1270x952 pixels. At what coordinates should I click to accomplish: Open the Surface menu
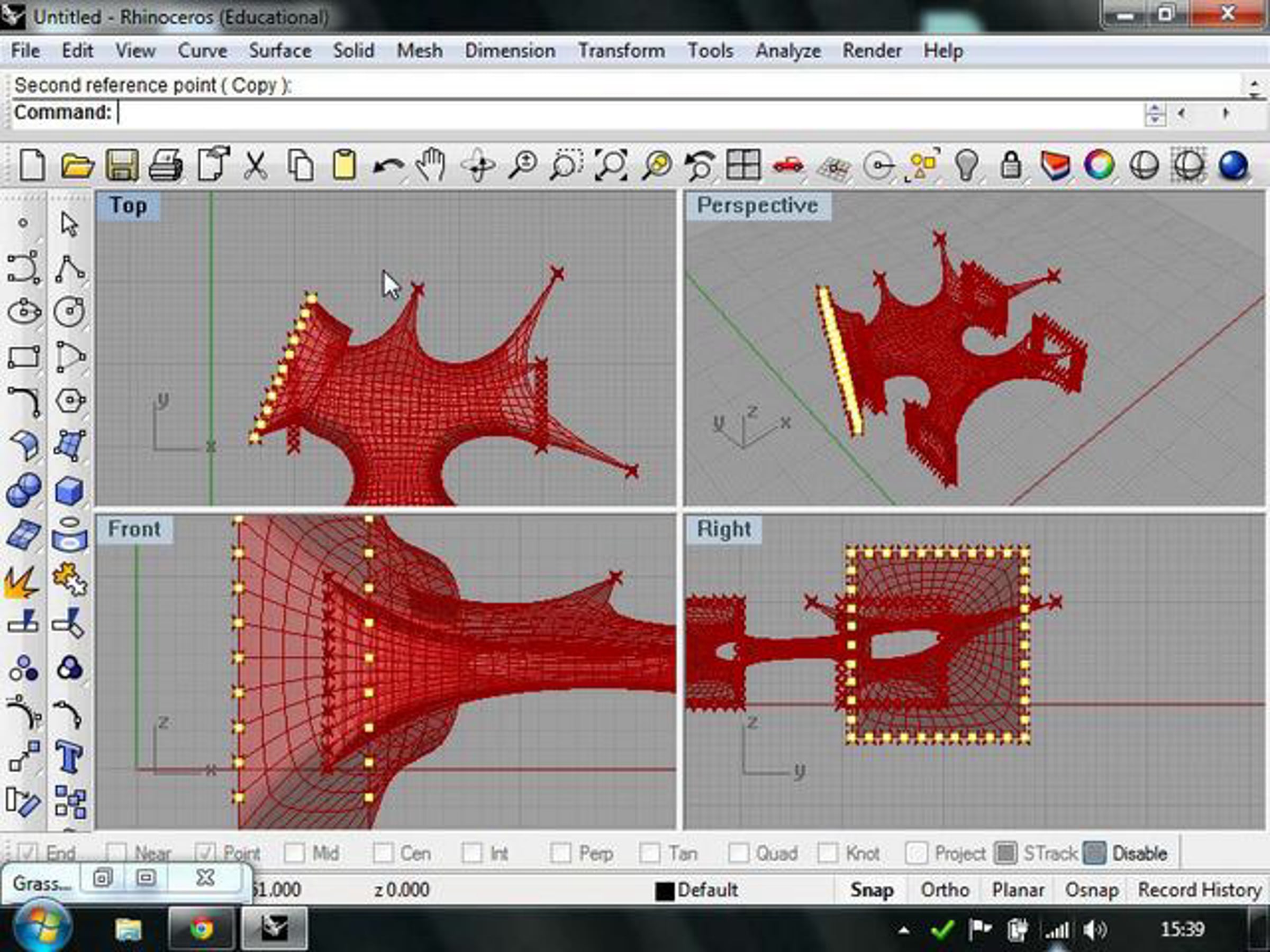pyautogui.click(x=279, y=51)
